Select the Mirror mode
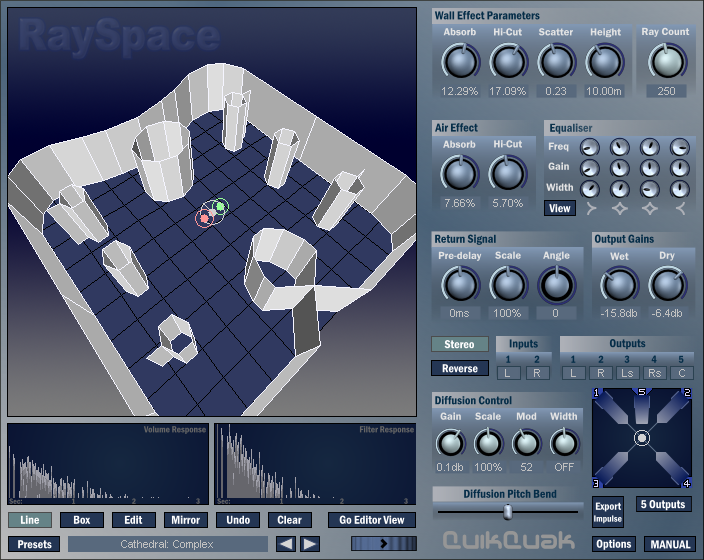 point(185,520)
